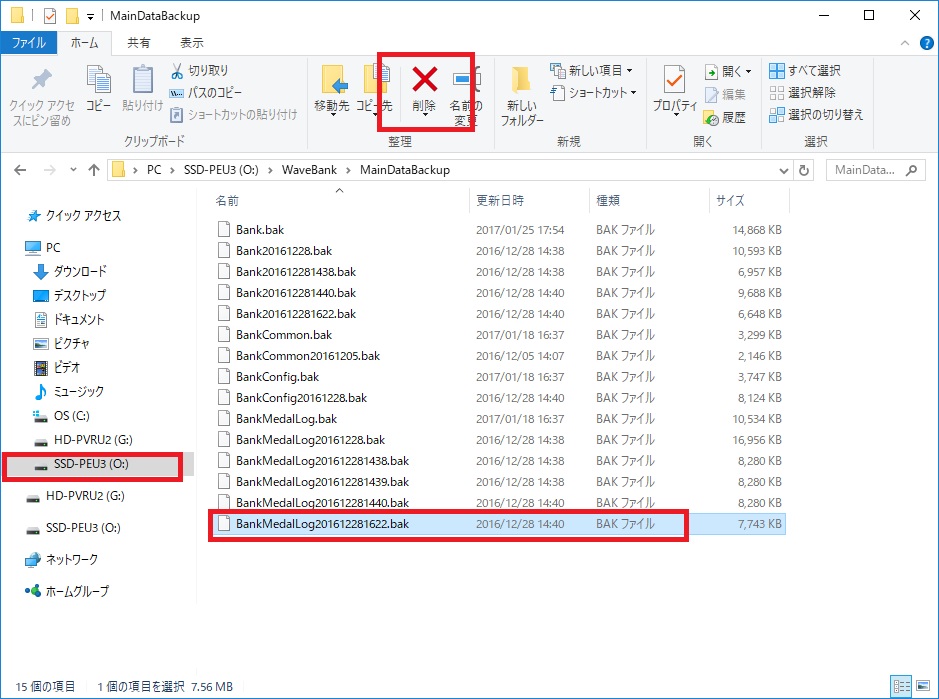
Task: Switch to Share (共有) tab
Action: click(139, 43)
